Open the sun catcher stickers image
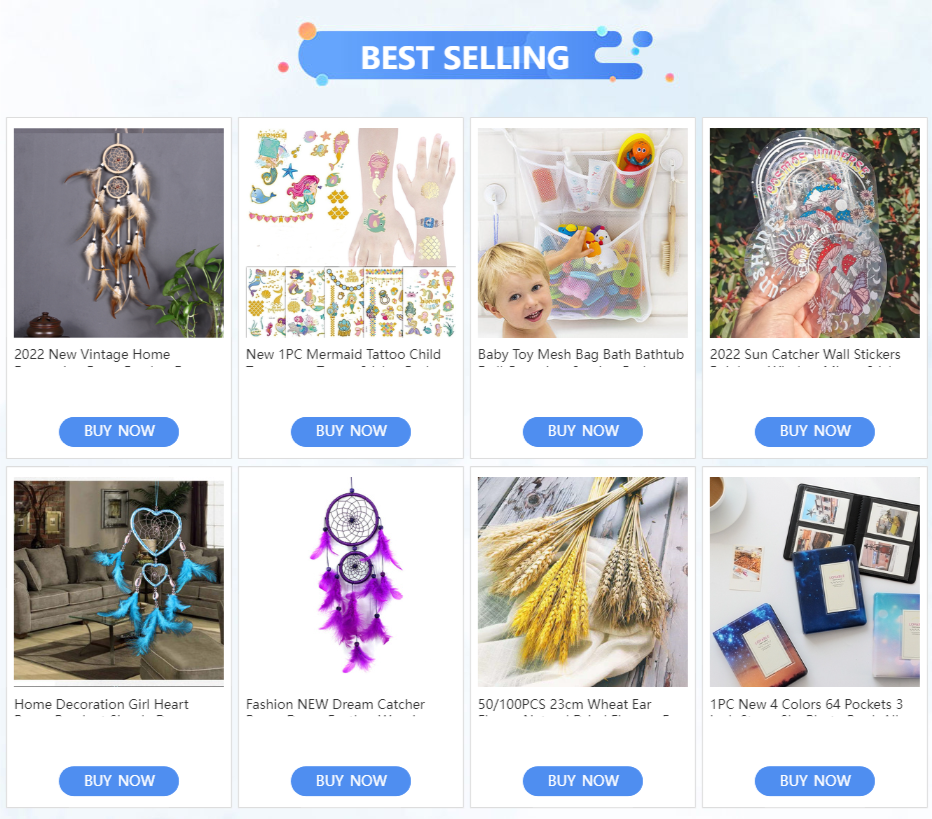Image resolution: width=932 pixels, height=819 pixels. [814, 232]
